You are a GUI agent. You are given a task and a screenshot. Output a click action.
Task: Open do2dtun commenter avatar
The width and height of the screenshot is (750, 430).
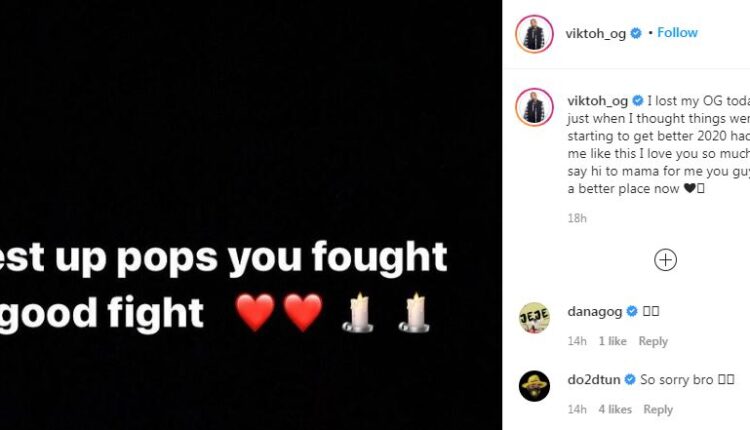click(x=534, y=386)
